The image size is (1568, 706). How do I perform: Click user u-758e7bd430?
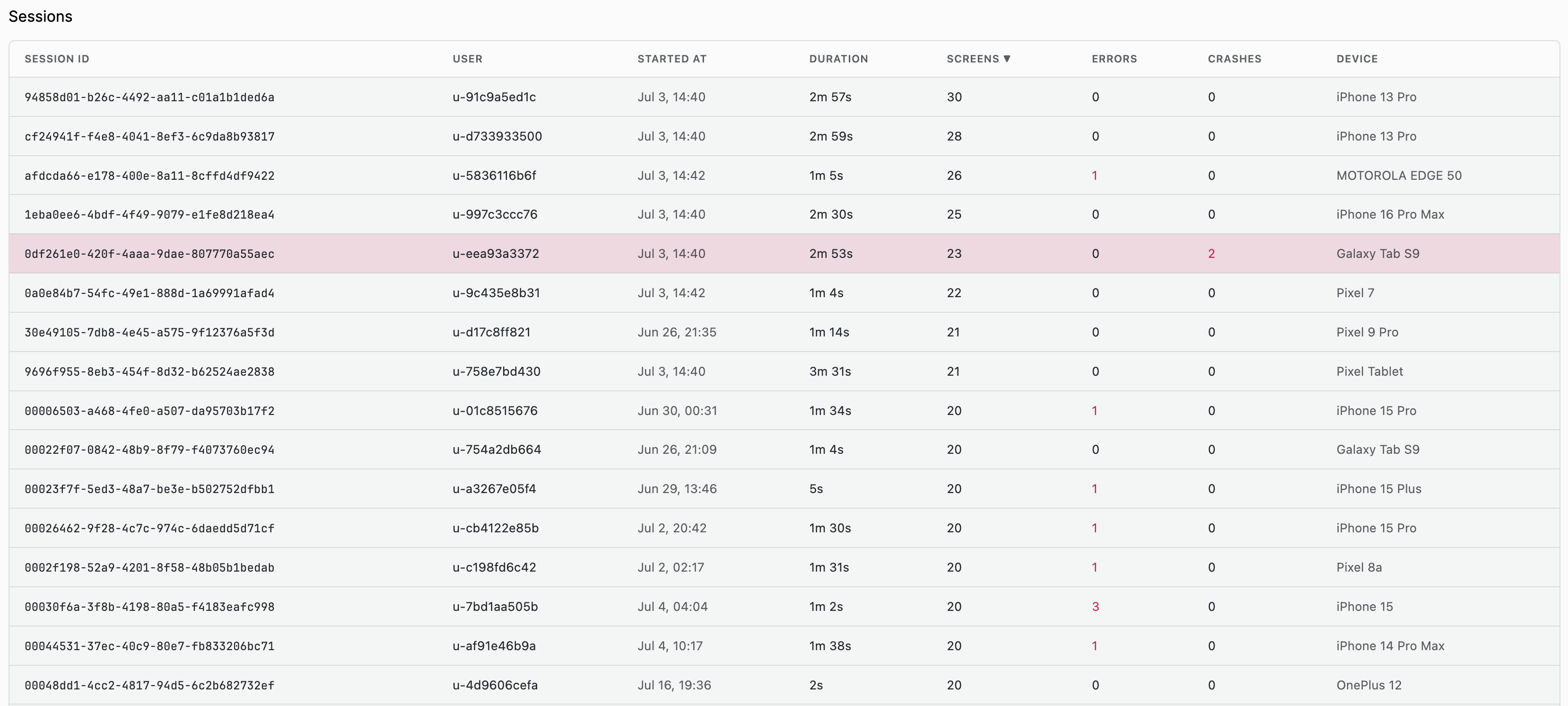point(496,371)
